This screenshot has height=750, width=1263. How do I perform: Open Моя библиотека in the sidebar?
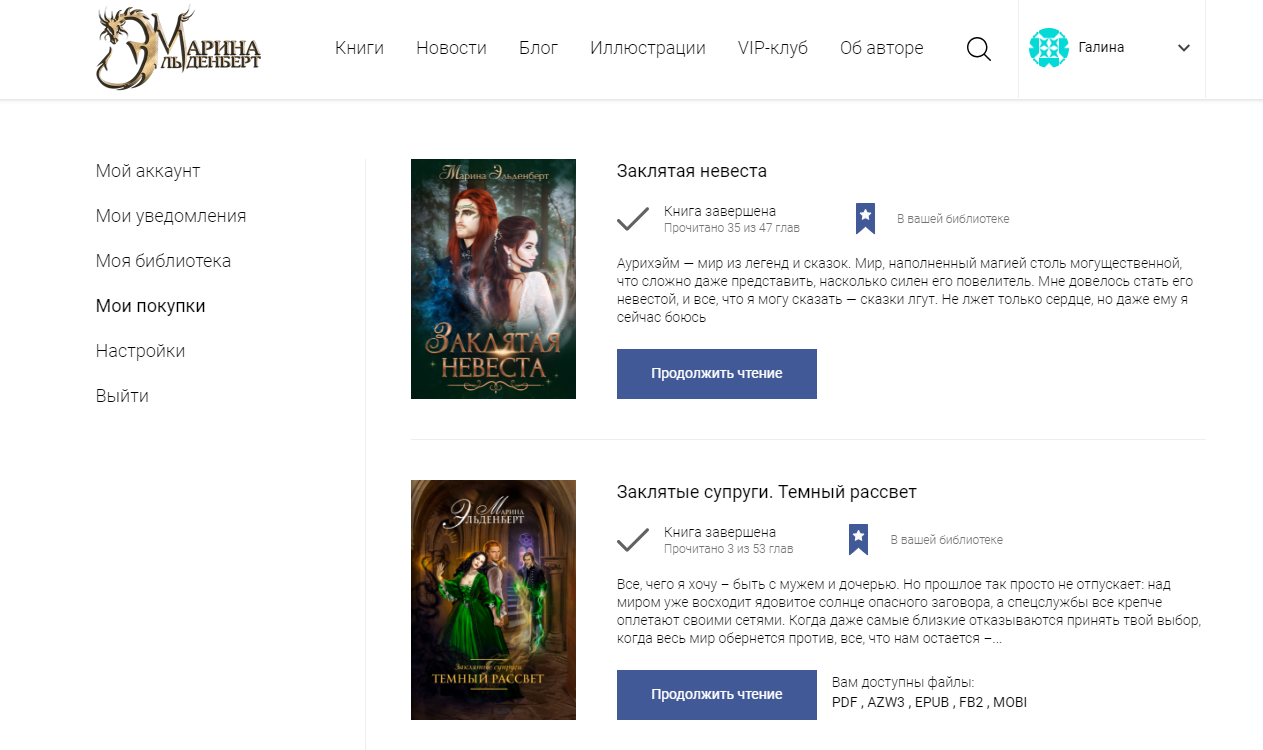(163, 261)
